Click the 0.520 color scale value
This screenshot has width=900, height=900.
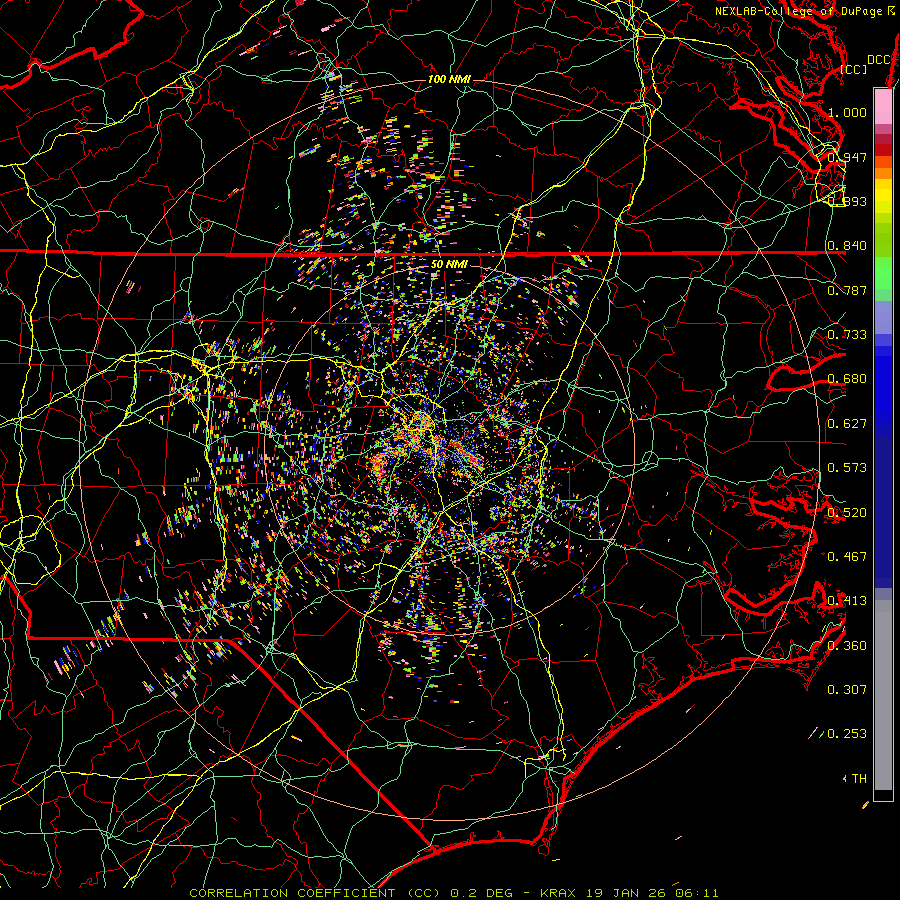point(847,512)
